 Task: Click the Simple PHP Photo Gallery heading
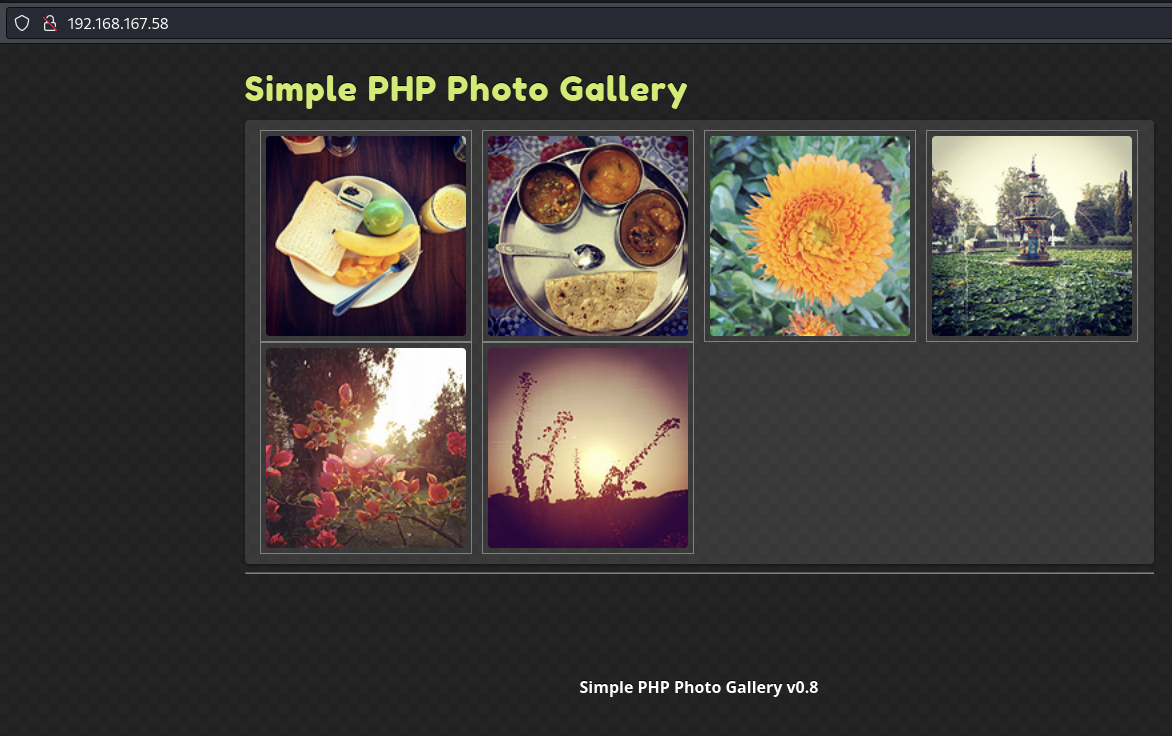[466, 89]
